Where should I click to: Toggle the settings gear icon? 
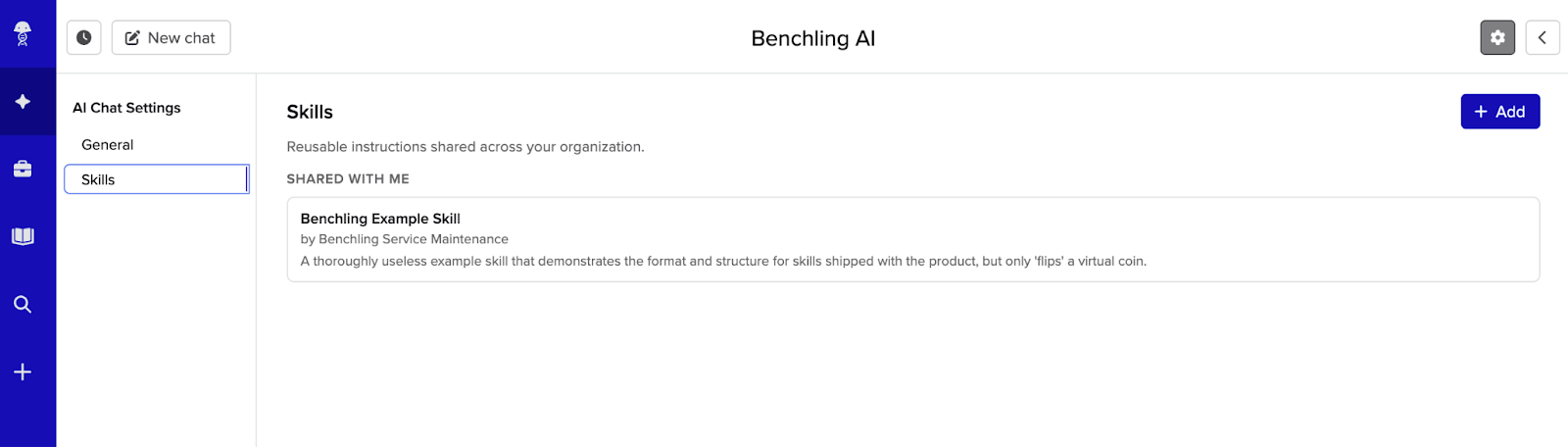click(1497, 38)
